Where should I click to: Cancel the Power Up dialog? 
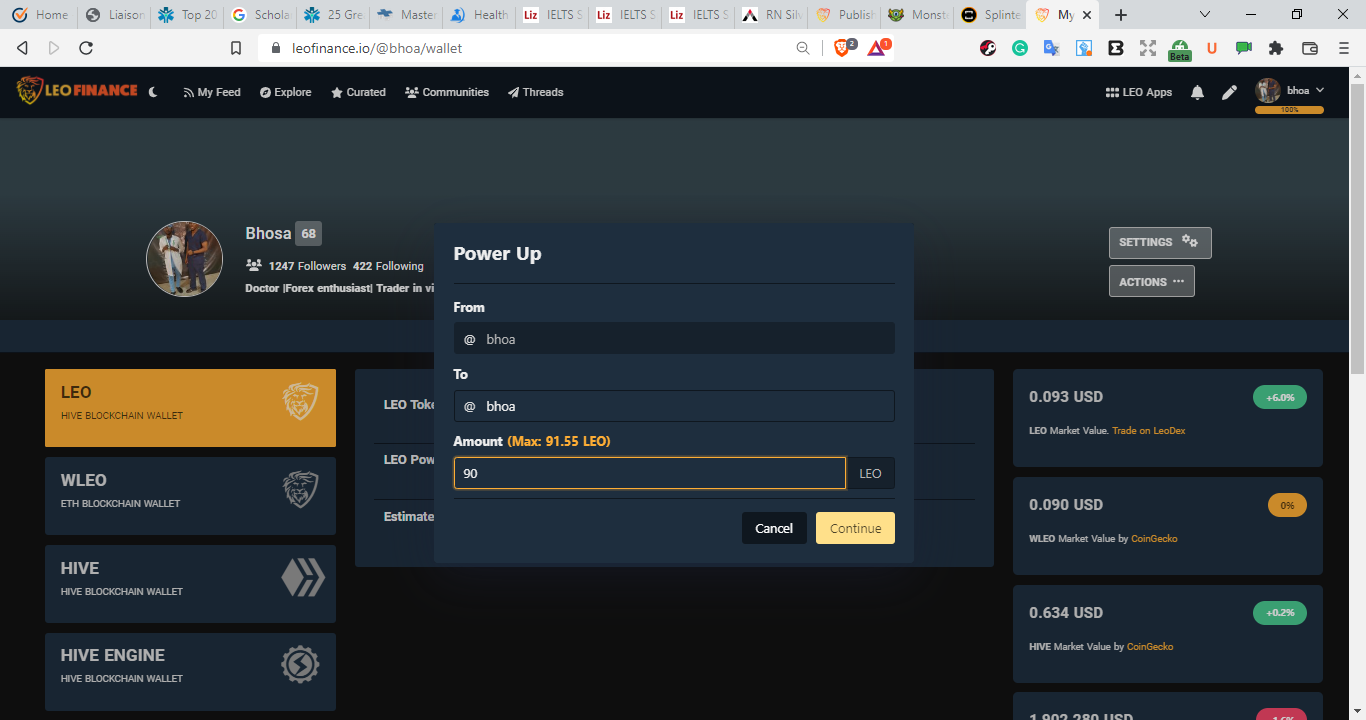pyautogui.click(x=774, y=528)
